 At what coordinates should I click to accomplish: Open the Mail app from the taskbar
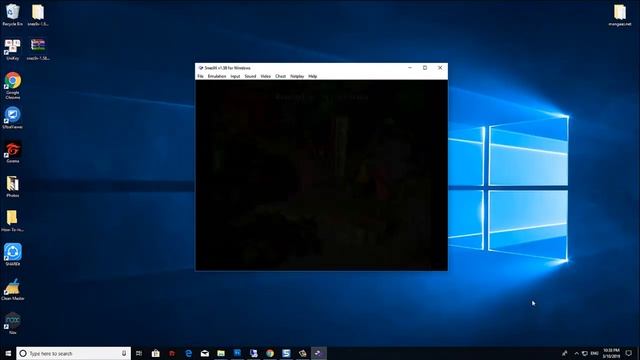coord(204,353)
